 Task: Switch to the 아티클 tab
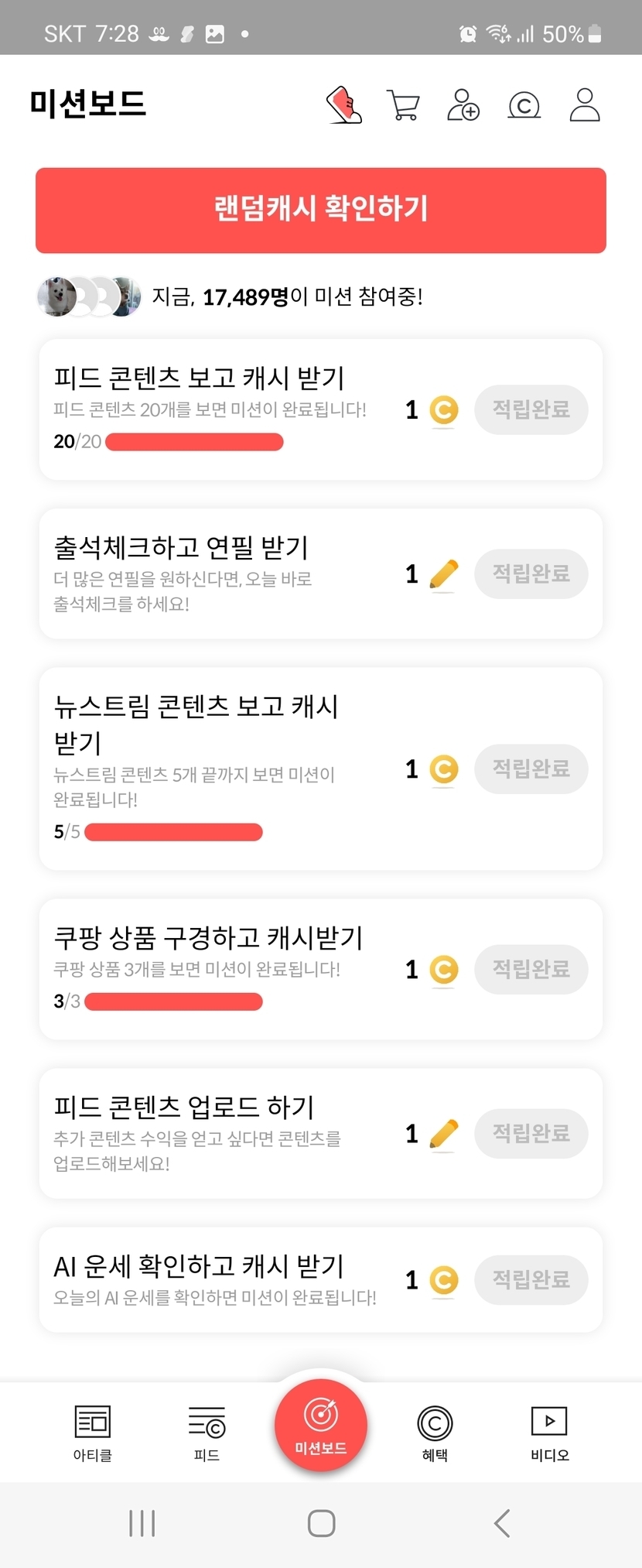93,1433
